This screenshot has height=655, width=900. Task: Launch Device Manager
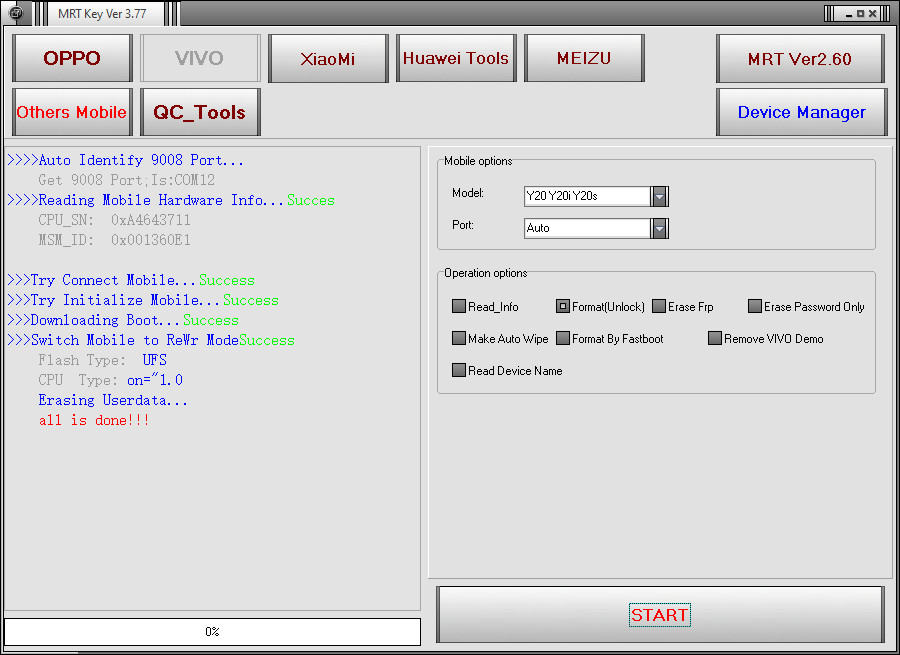pos(801,112)
